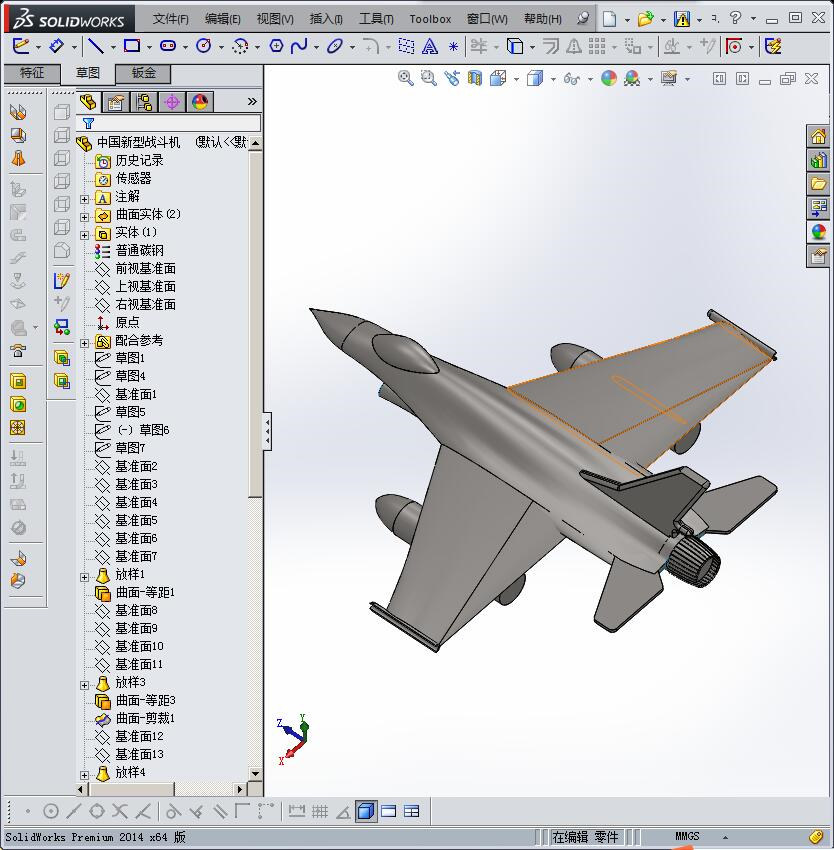Open the view orientation dropdown arrow
This screenshot has width=834, height=850.
[x=516, y=80]
